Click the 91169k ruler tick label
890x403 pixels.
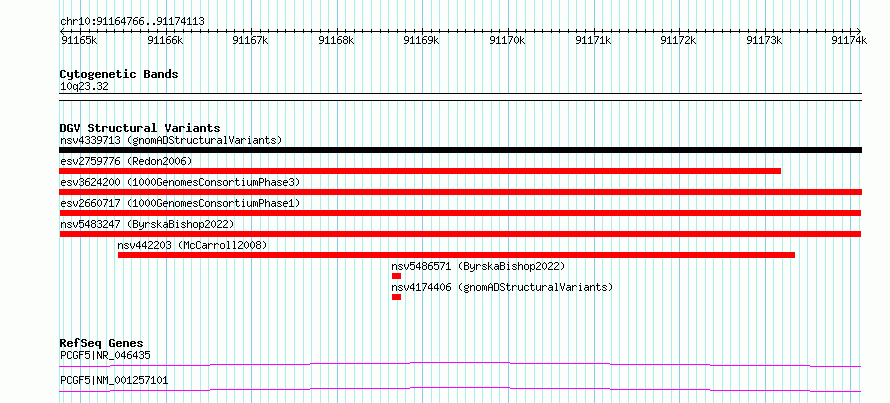pos(422,40)
